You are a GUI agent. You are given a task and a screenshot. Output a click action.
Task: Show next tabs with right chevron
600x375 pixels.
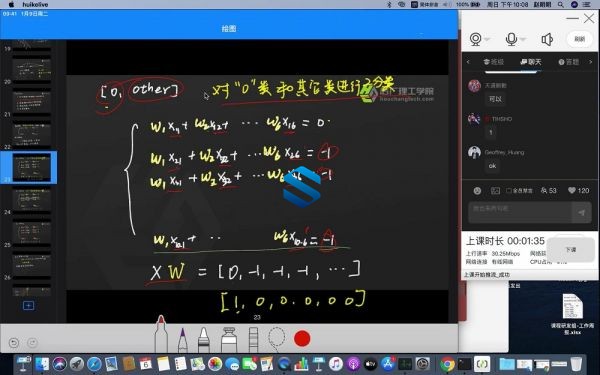(590, 62)
